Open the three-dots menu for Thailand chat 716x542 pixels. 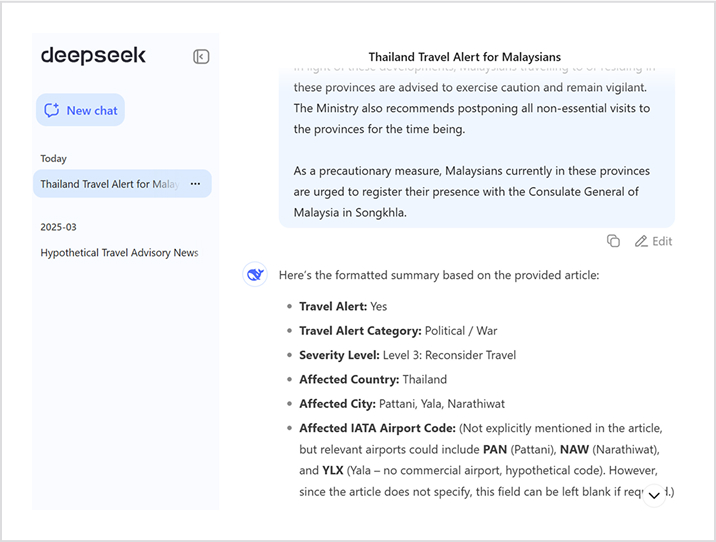tap(195, 184)
